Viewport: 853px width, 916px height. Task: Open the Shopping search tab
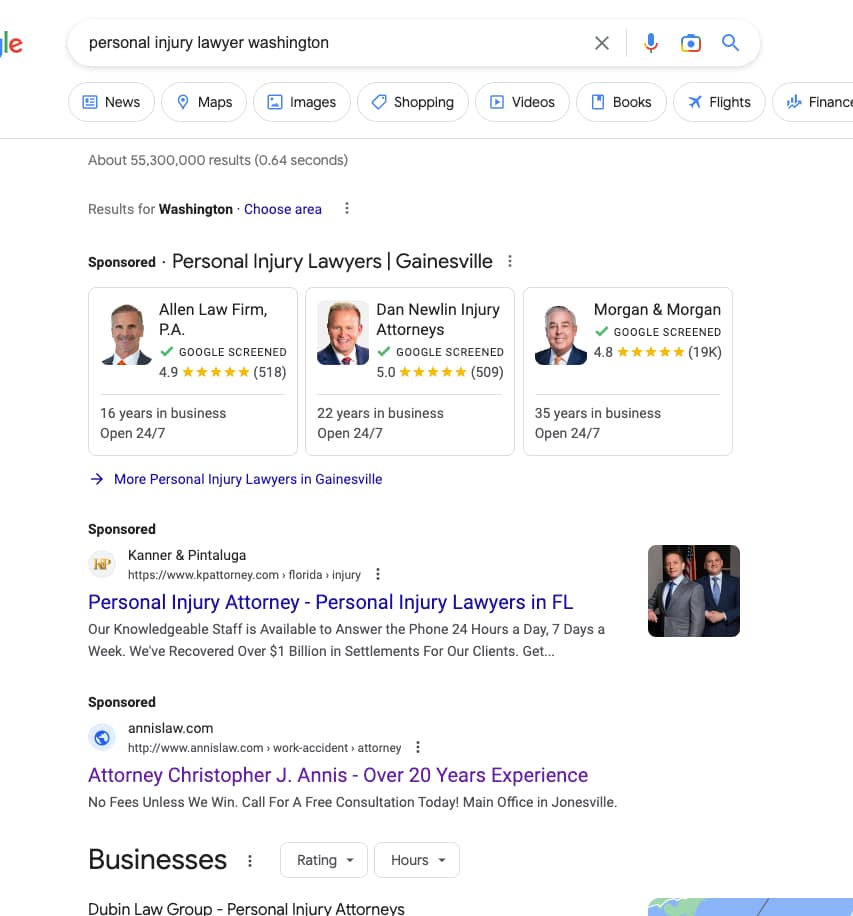point(412,101)
